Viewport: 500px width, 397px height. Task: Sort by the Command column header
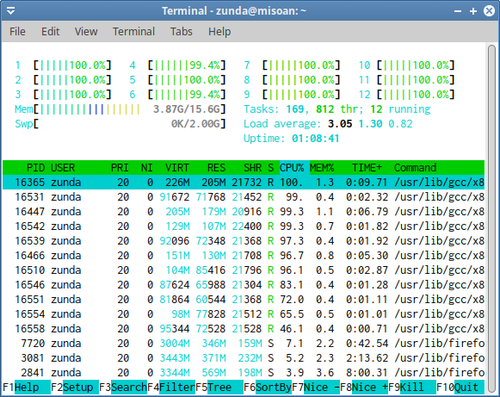pos(415,168)
